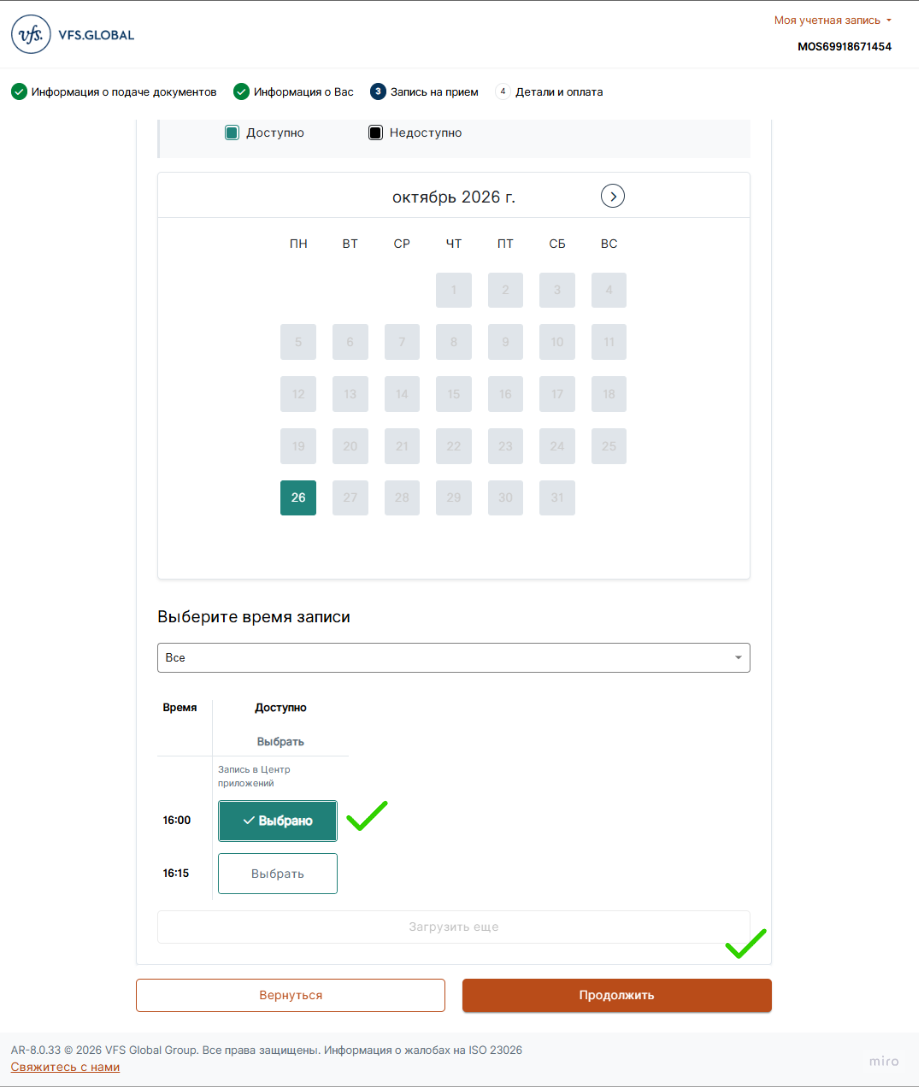Click the disabled October 1 date

tap(454, 290)
